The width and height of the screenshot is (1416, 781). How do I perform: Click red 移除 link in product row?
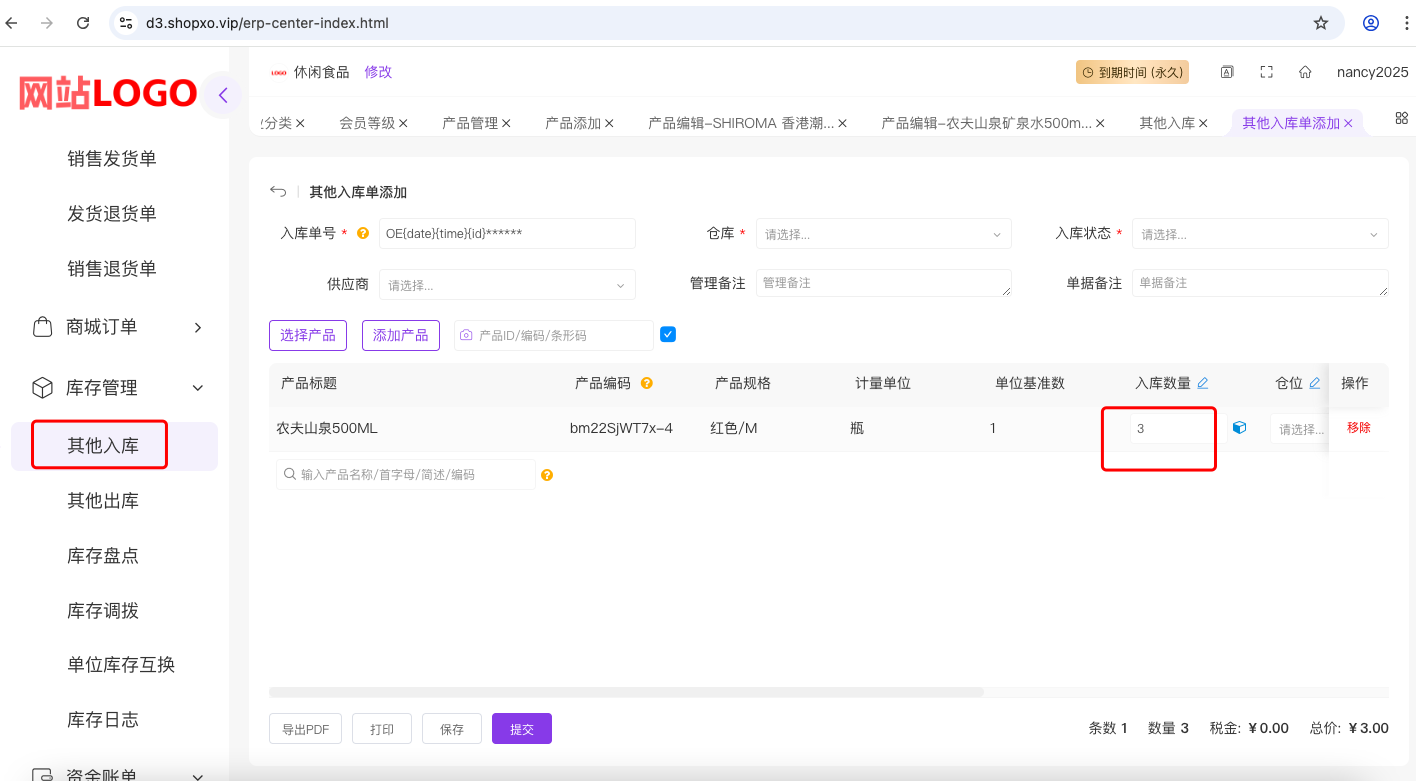[x=1359, y=428]
